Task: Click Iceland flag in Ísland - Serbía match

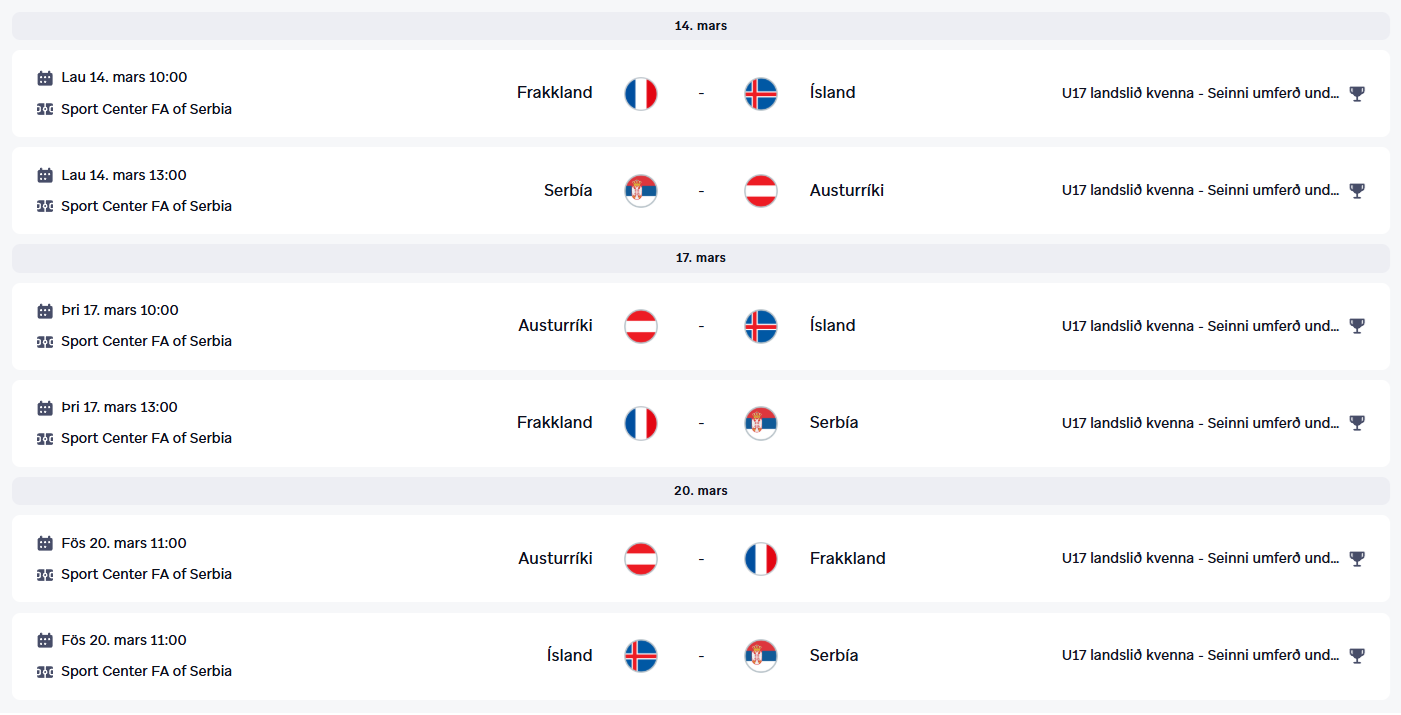Action: coord(641,656)
